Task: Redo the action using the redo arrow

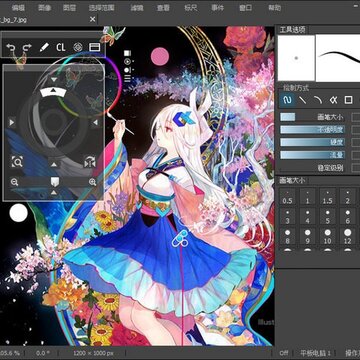Action: (27, 47)
